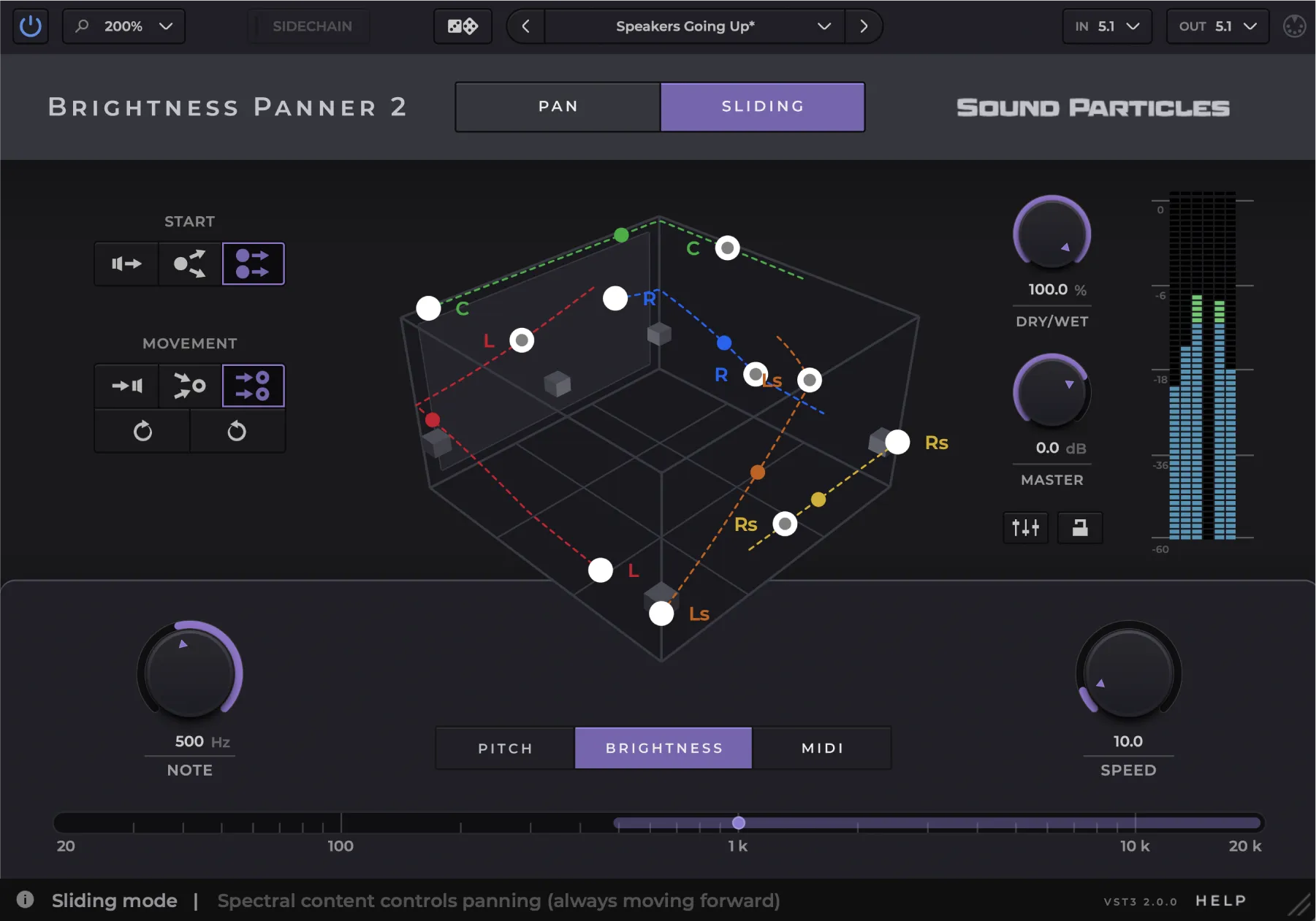This screenshot has width=1316, height=921.
Task: Click the output level meter
Action: 1202,365
